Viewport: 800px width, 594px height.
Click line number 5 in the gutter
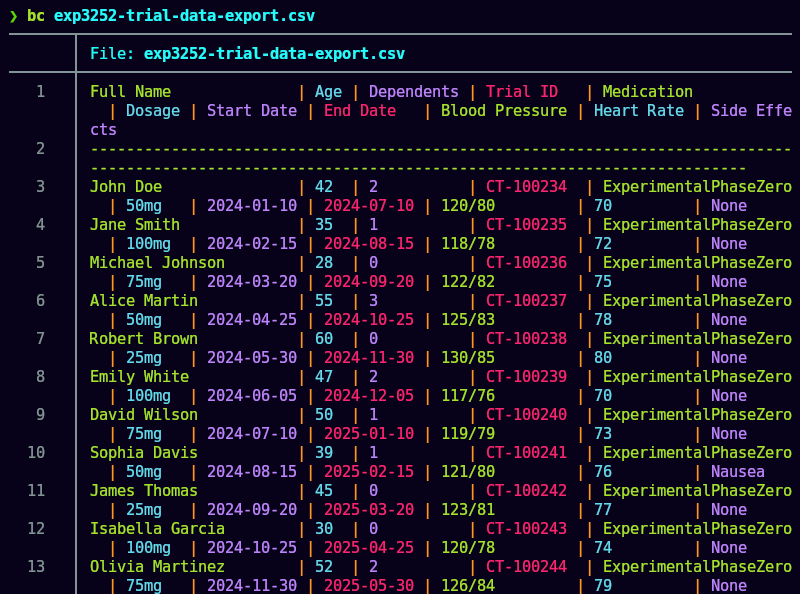pos(39,262)
